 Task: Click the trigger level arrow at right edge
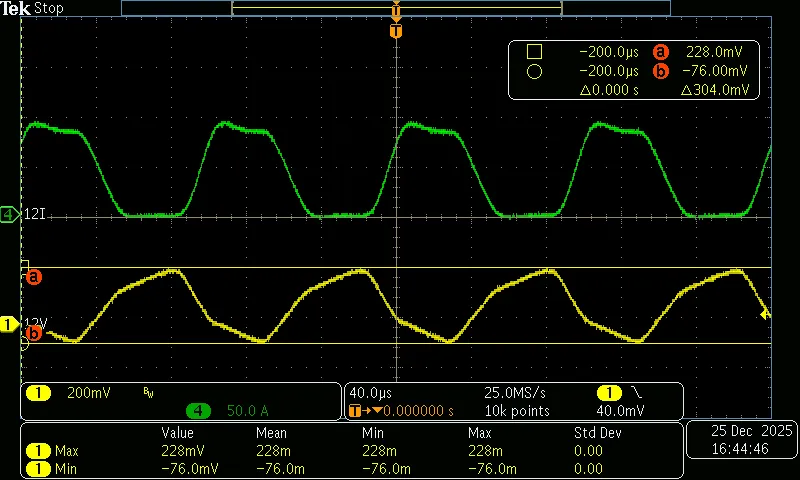pos(765,314)
